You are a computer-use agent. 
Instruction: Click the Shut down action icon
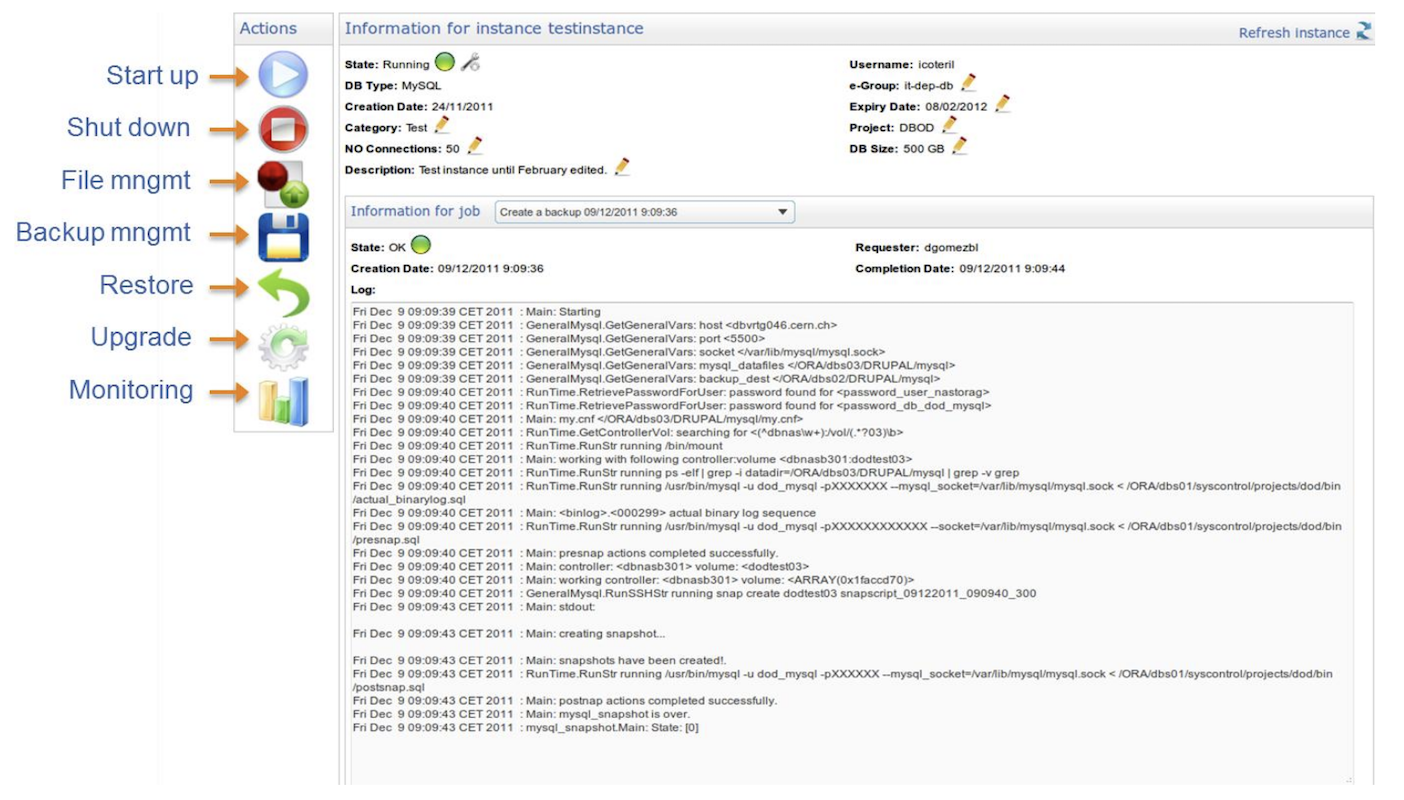(x=282, y=128)
